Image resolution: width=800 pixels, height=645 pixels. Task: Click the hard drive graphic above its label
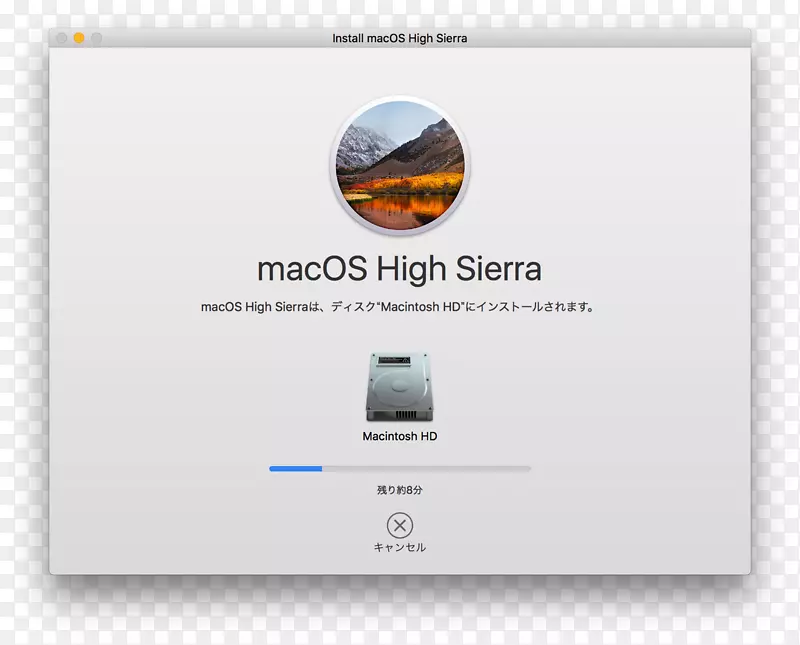[x=400, y=385]
